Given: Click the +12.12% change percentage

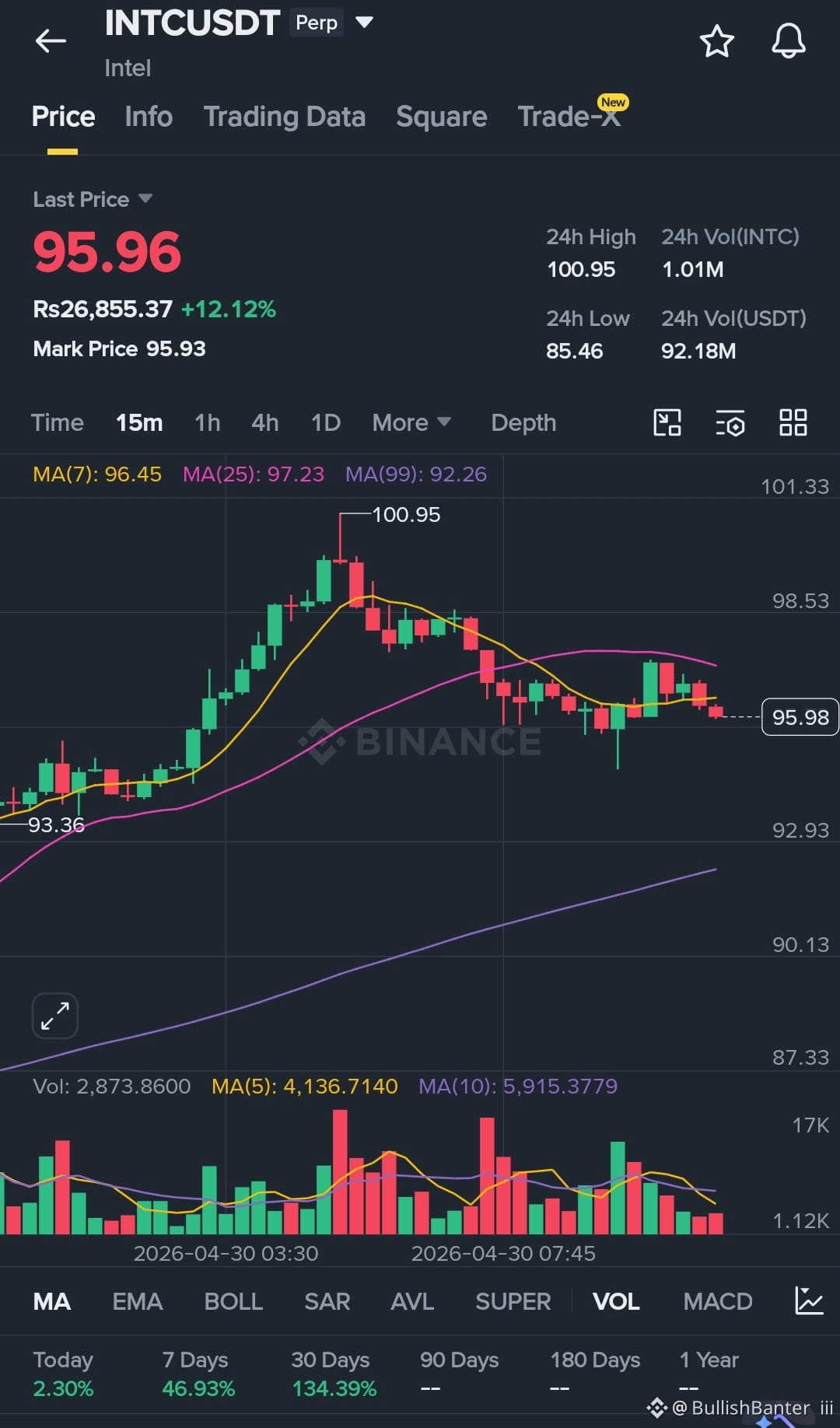Looking at the screenshot, I should 229,309.
